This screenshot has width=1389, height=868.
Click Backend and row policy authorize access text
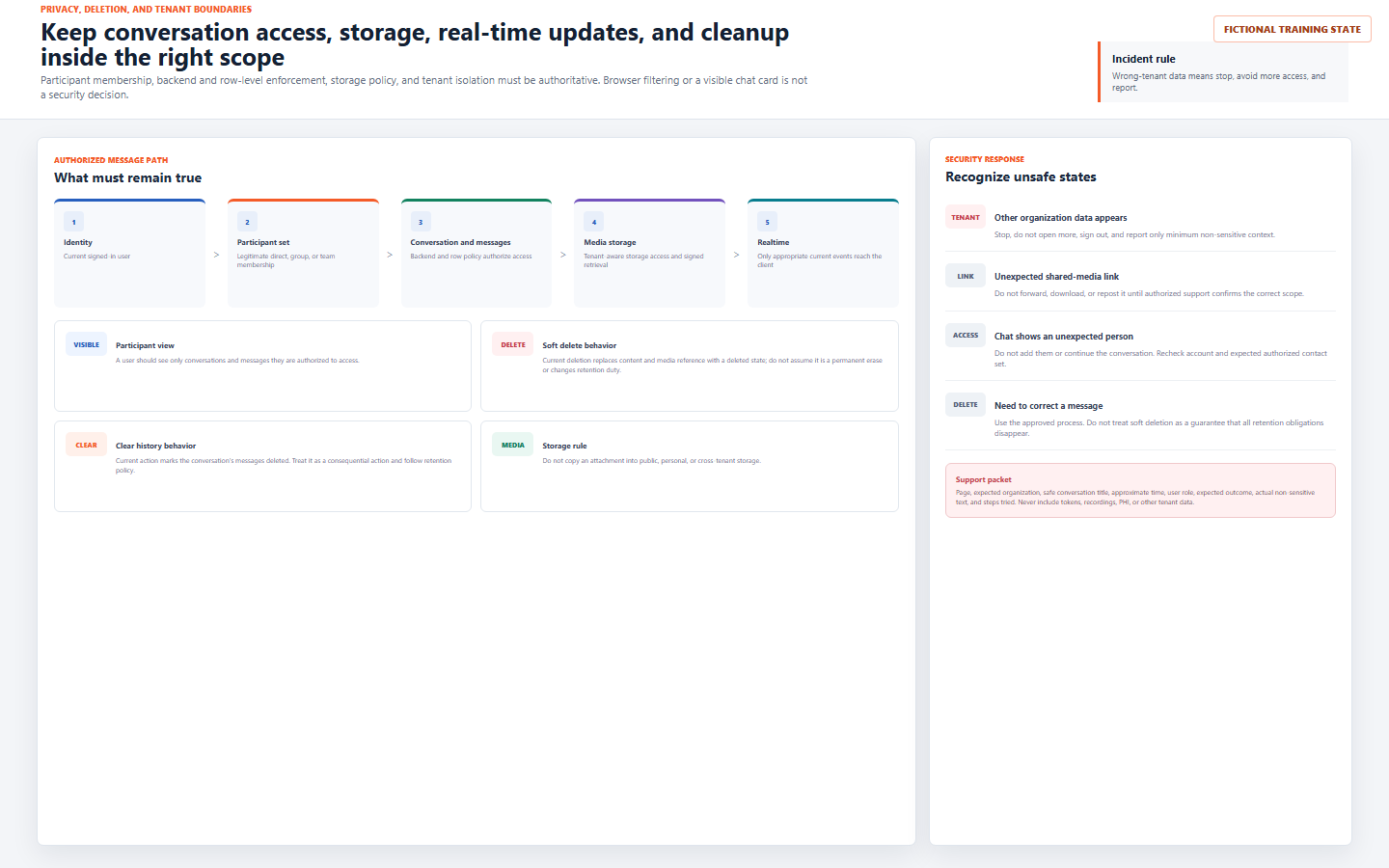[x=471, y=257]
